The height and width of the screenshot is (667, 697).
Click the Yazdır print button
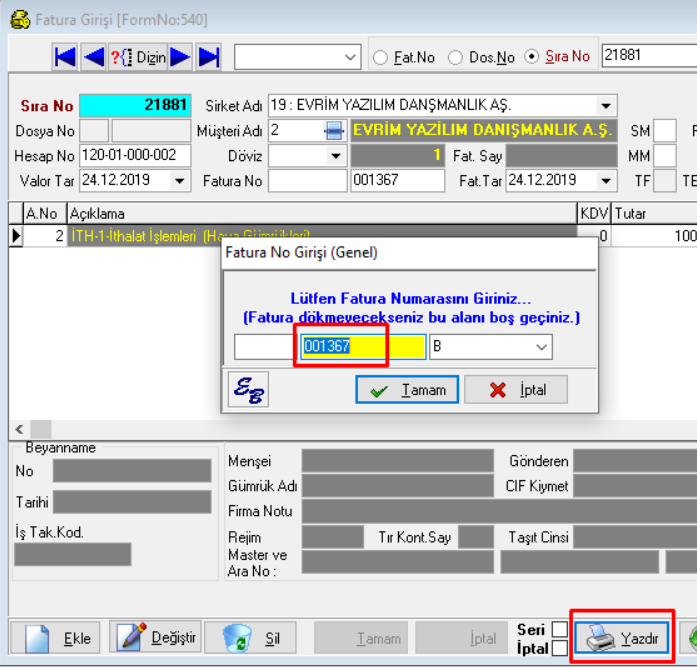pyautogui.click(x=622, y=639)
